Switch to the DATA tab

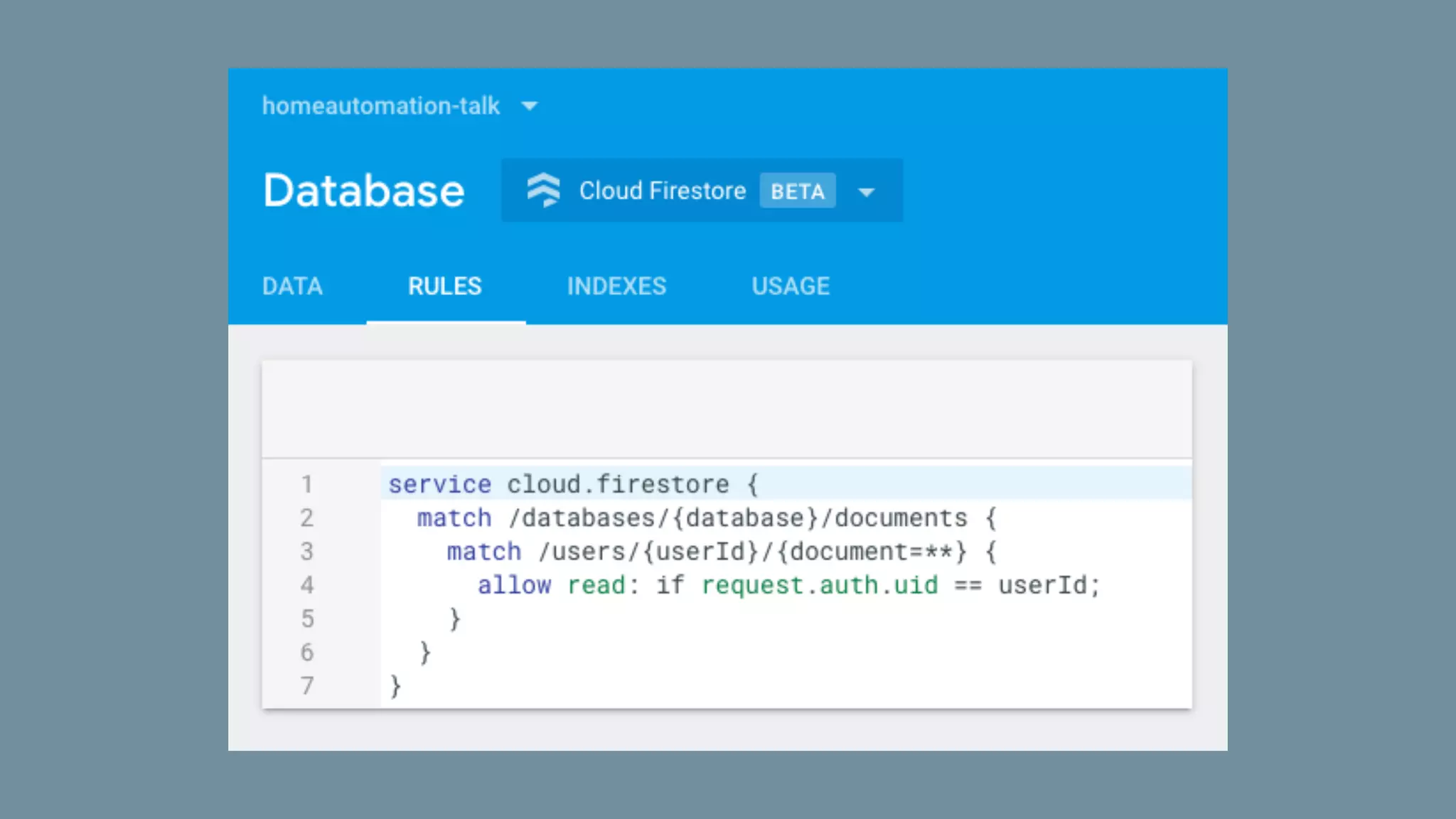[292, 286]
